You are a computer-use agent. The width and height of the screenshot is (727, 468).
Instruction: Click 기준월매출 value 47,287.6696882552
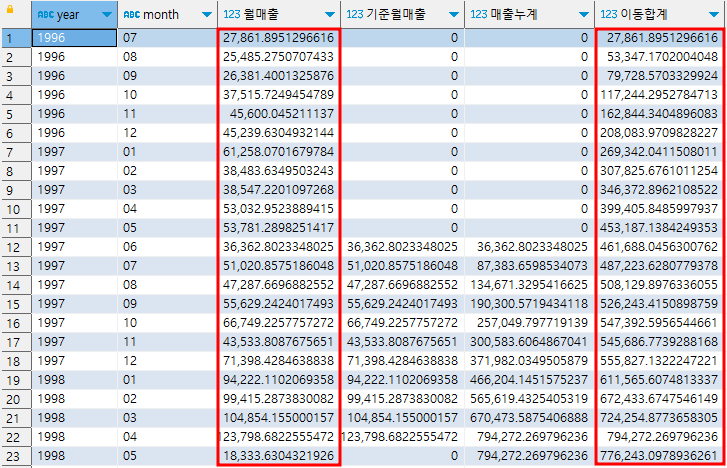click(402, 285)
